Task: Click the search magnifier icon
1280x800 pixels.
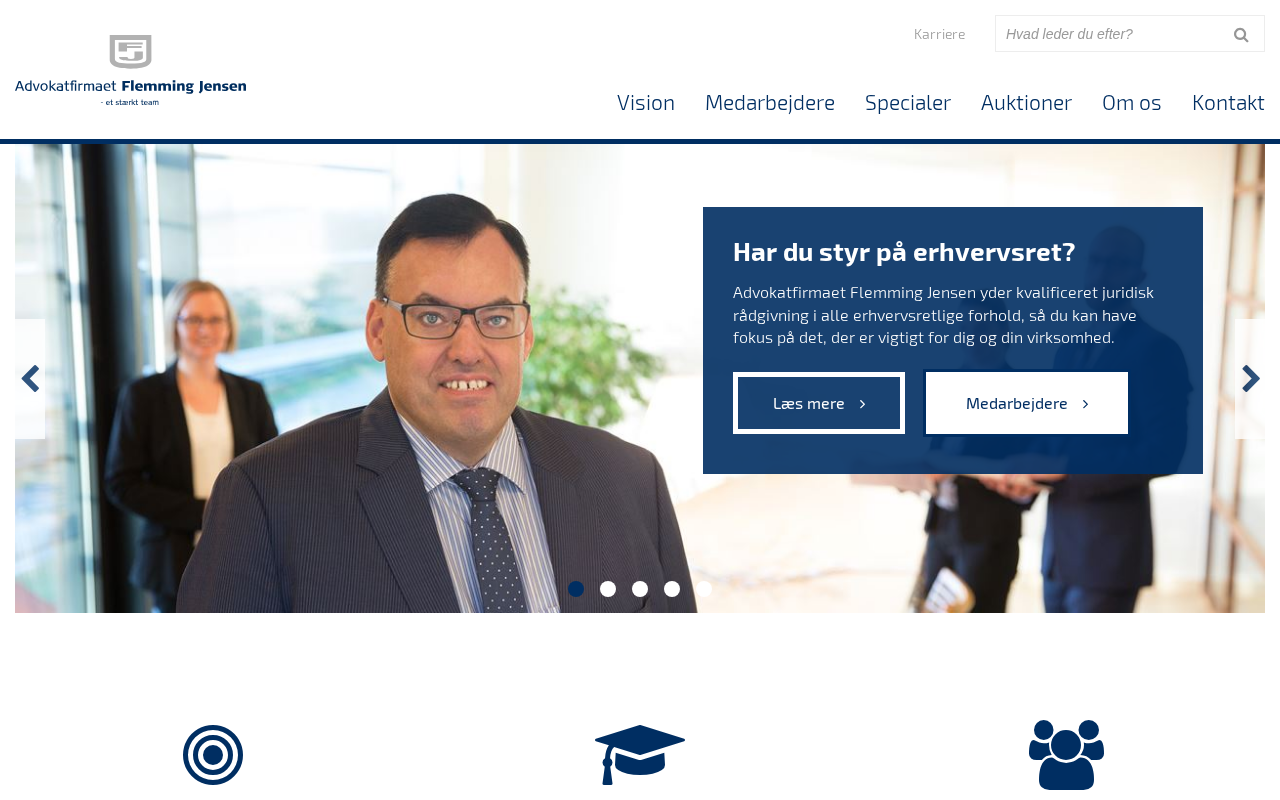Action: point(1241,34)
